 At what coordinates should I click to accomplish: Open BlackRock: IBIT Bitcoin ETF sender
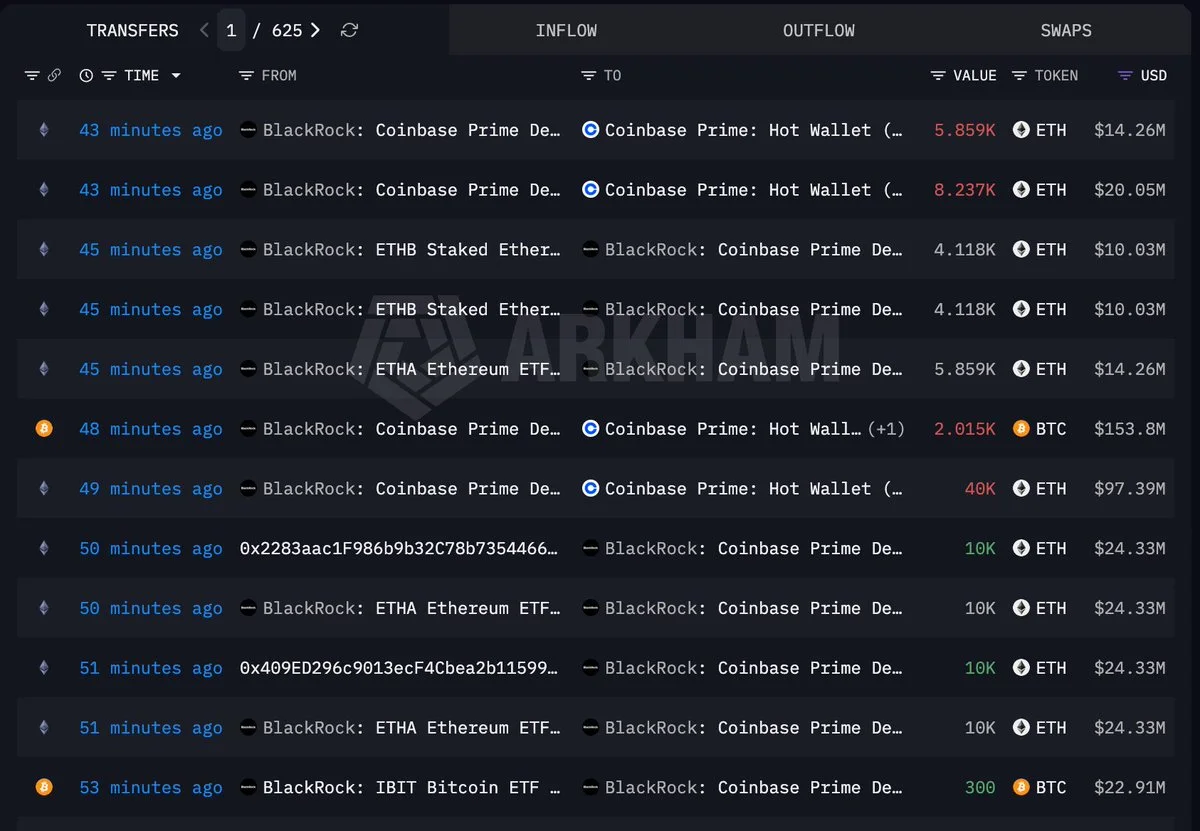pyautogui.click(x=411, y=788)
